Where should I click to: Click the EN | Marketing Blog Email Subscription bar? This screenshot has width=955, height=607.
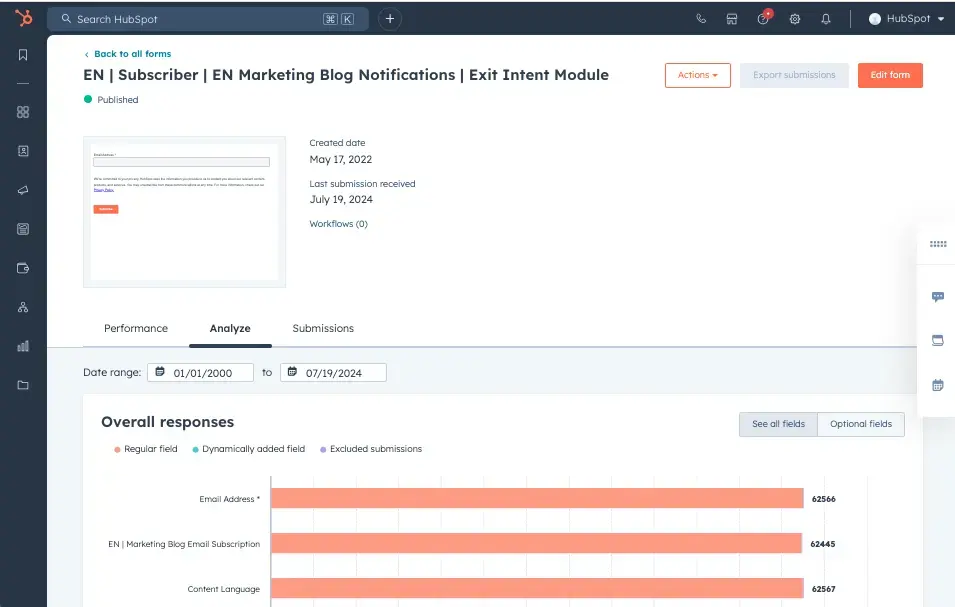point(537,543)
